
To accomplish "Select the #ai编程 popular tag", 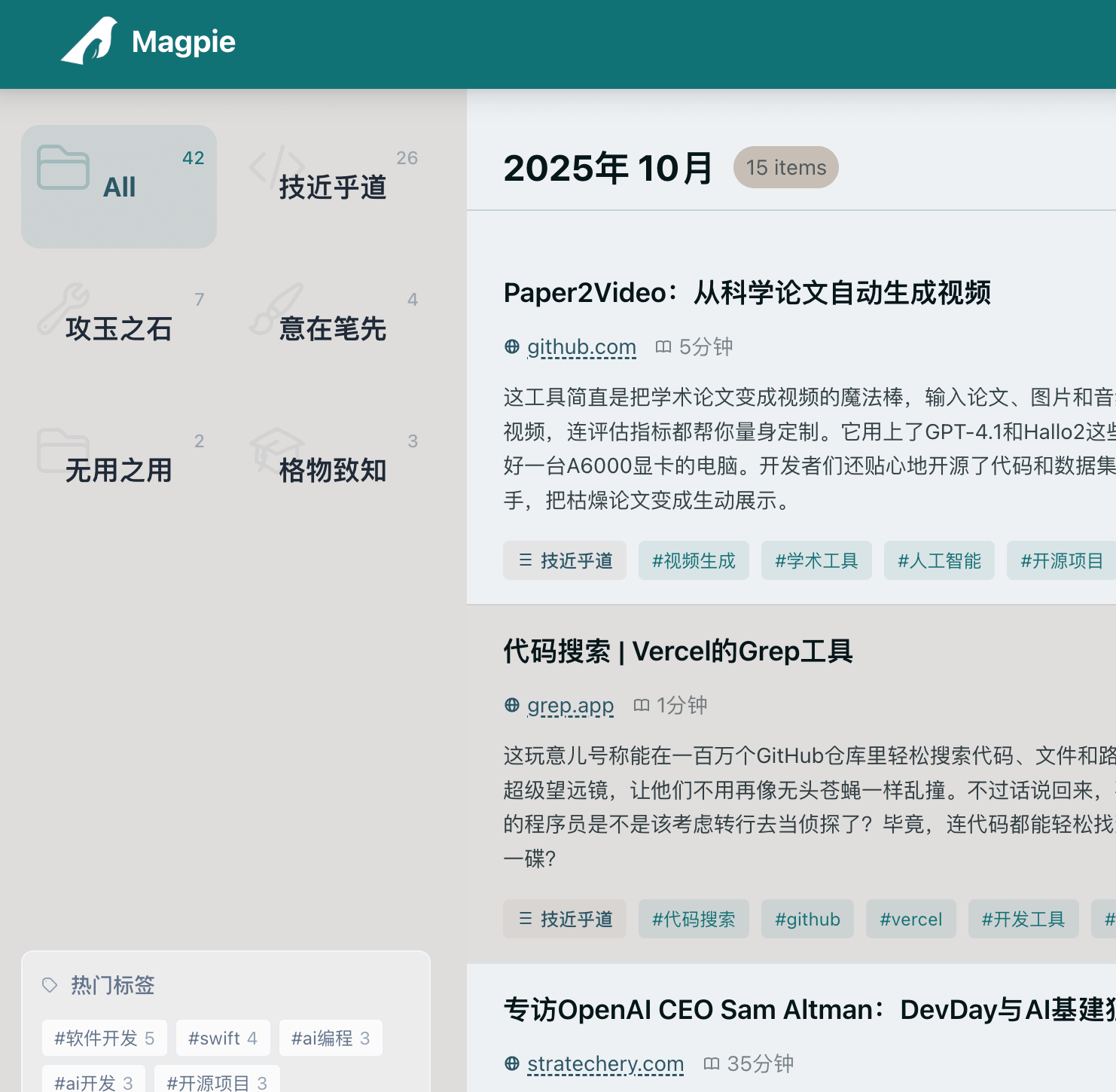I will [331, 1038].
